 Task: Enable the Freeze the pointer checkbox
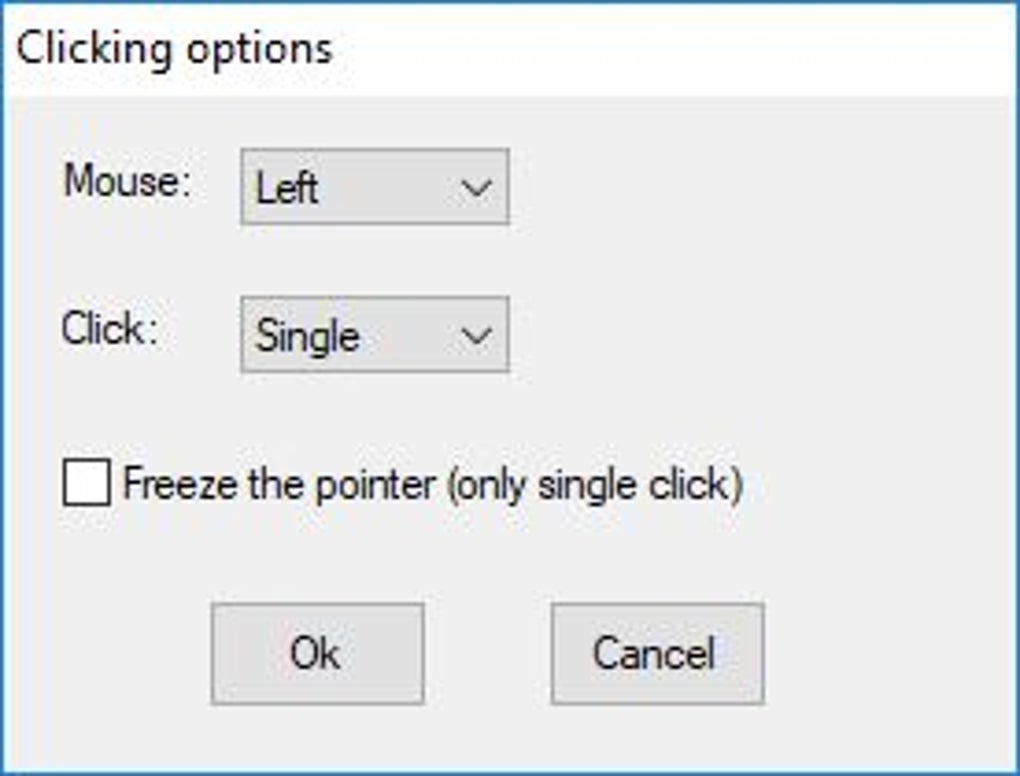pos(87,485)
